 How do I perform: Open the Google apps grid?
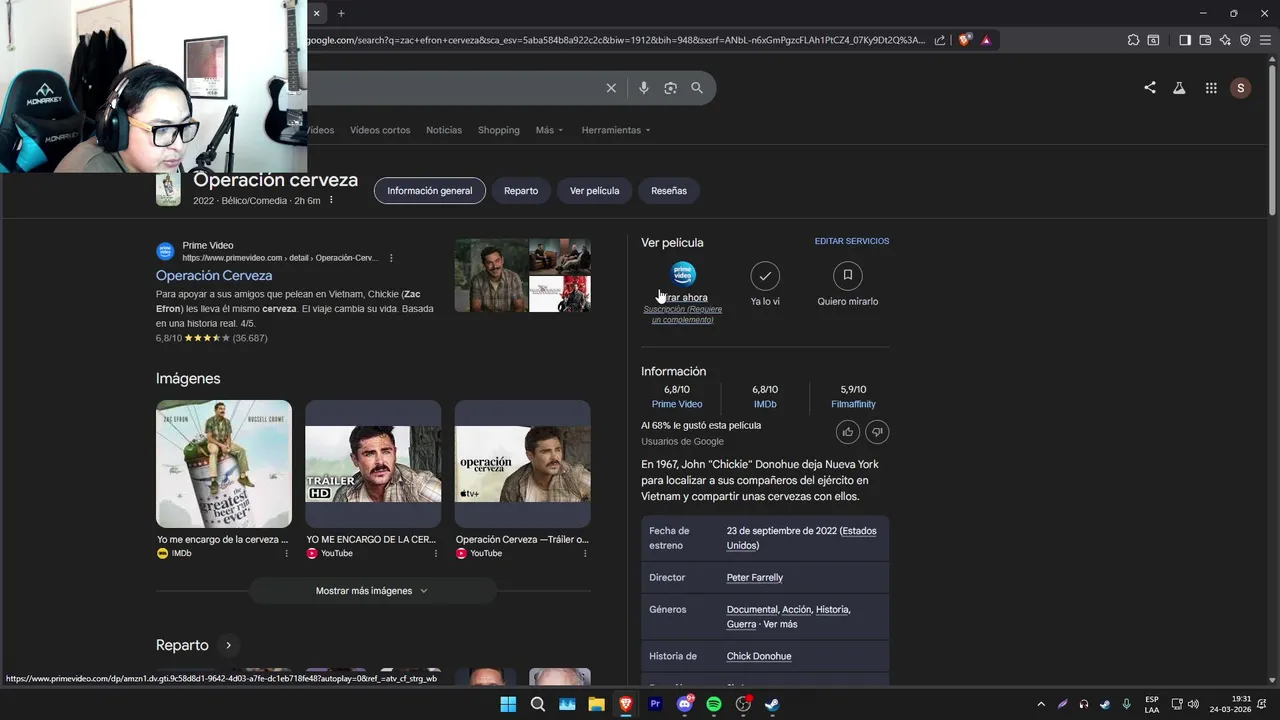pos(1211,88)
